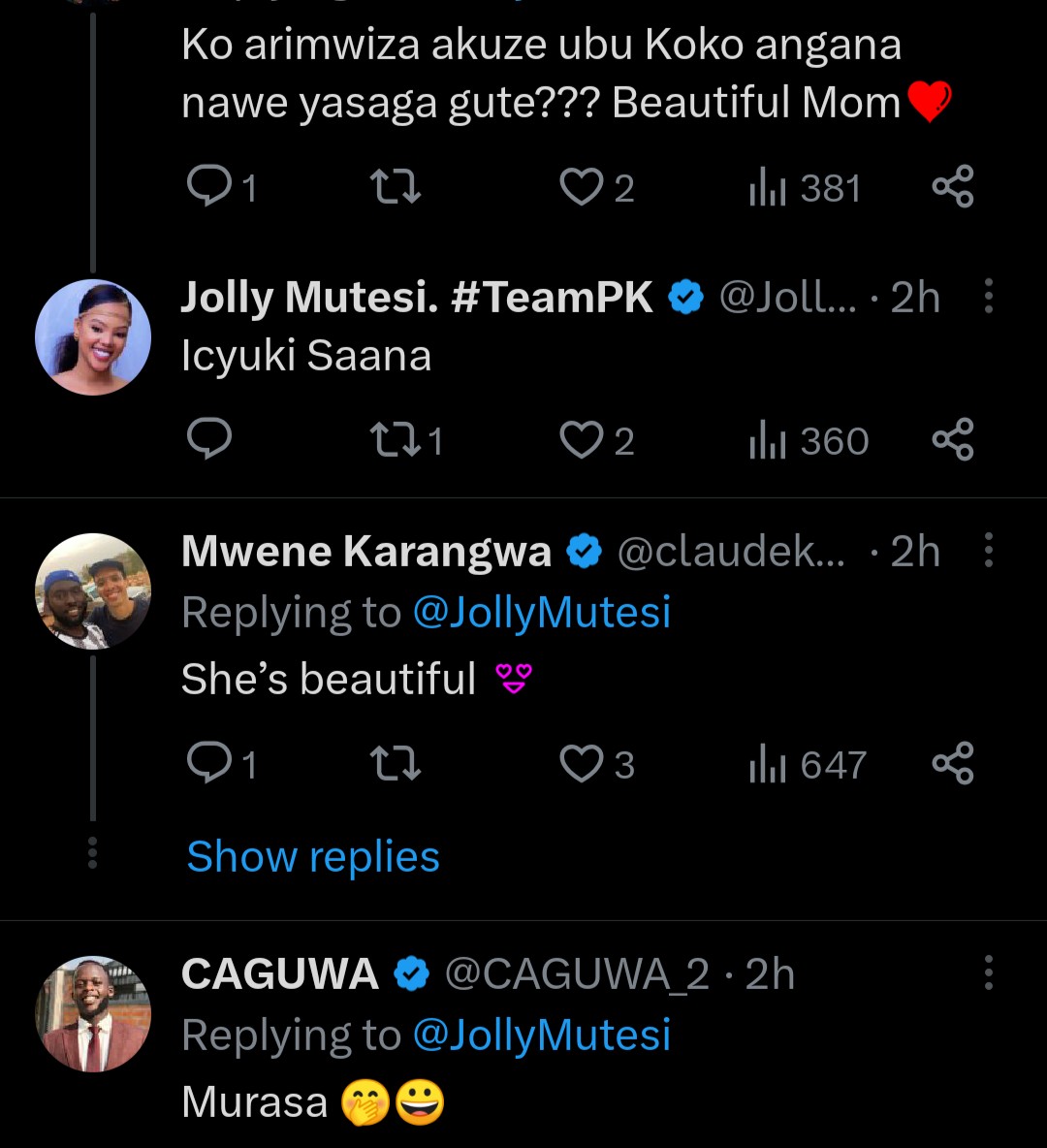Open Jolly Mutesi's profile picture
Viewport: 1047px width, 1148px height.
[93, 337]
